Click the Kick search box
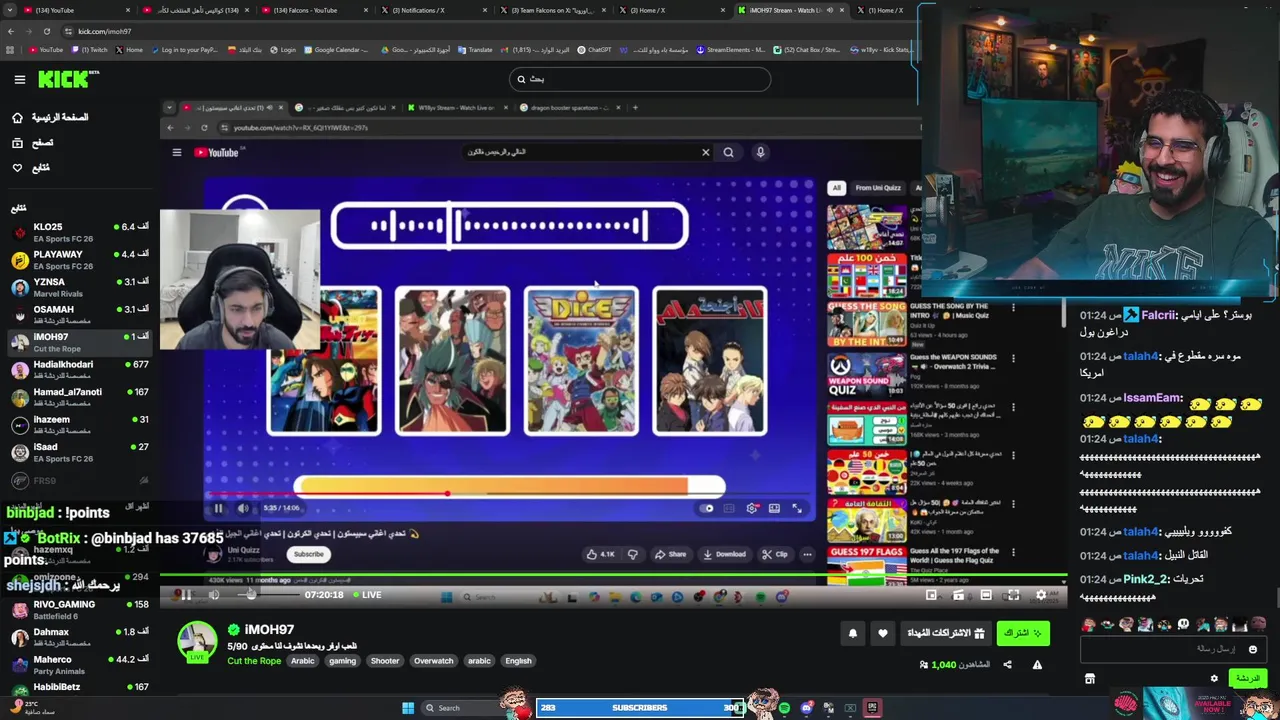This screenshot has height=720, width=1280. [x=640, y=79]
